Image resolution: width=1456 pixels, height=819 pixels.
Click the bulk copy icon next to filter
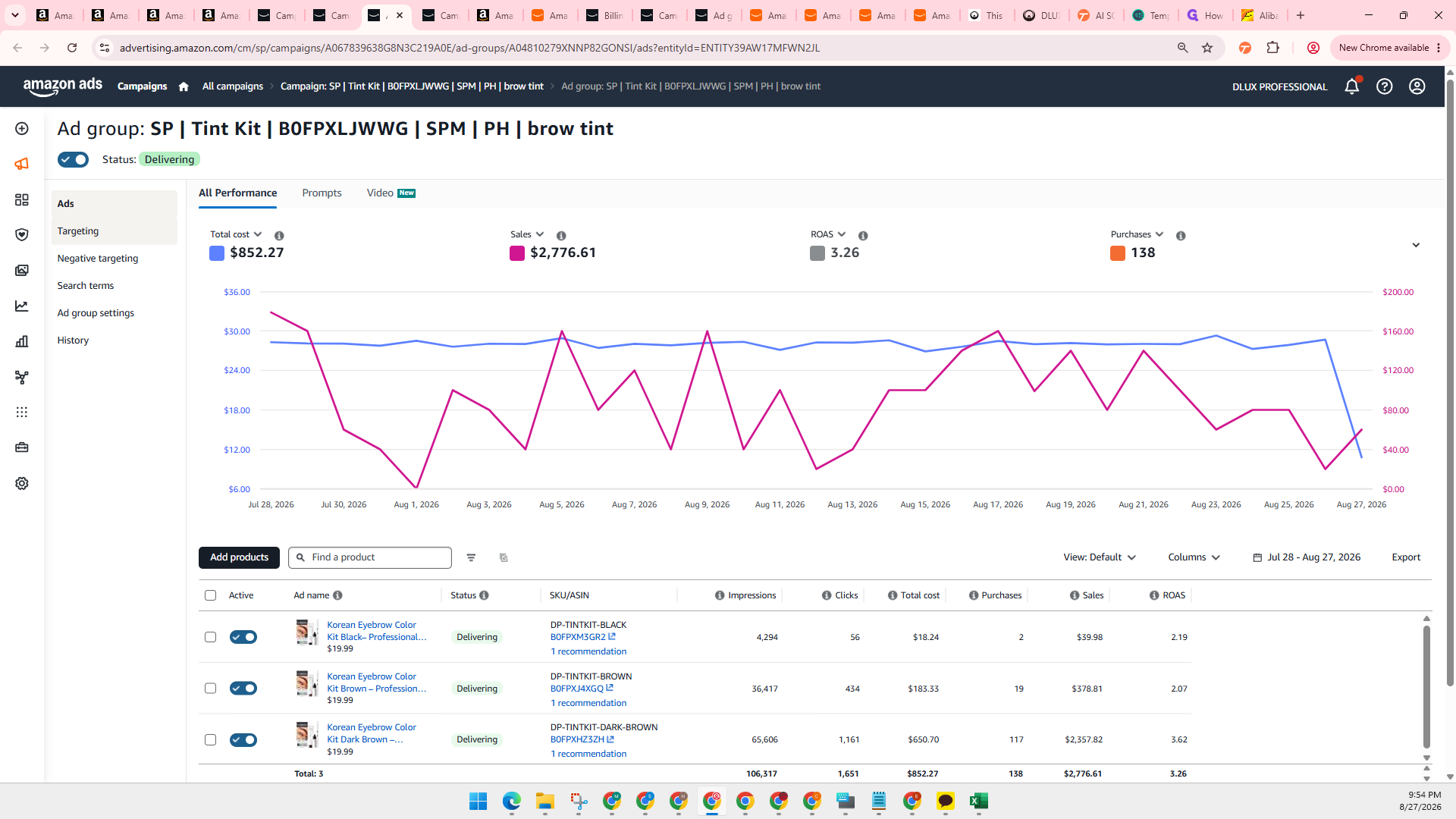coord(504,557)
